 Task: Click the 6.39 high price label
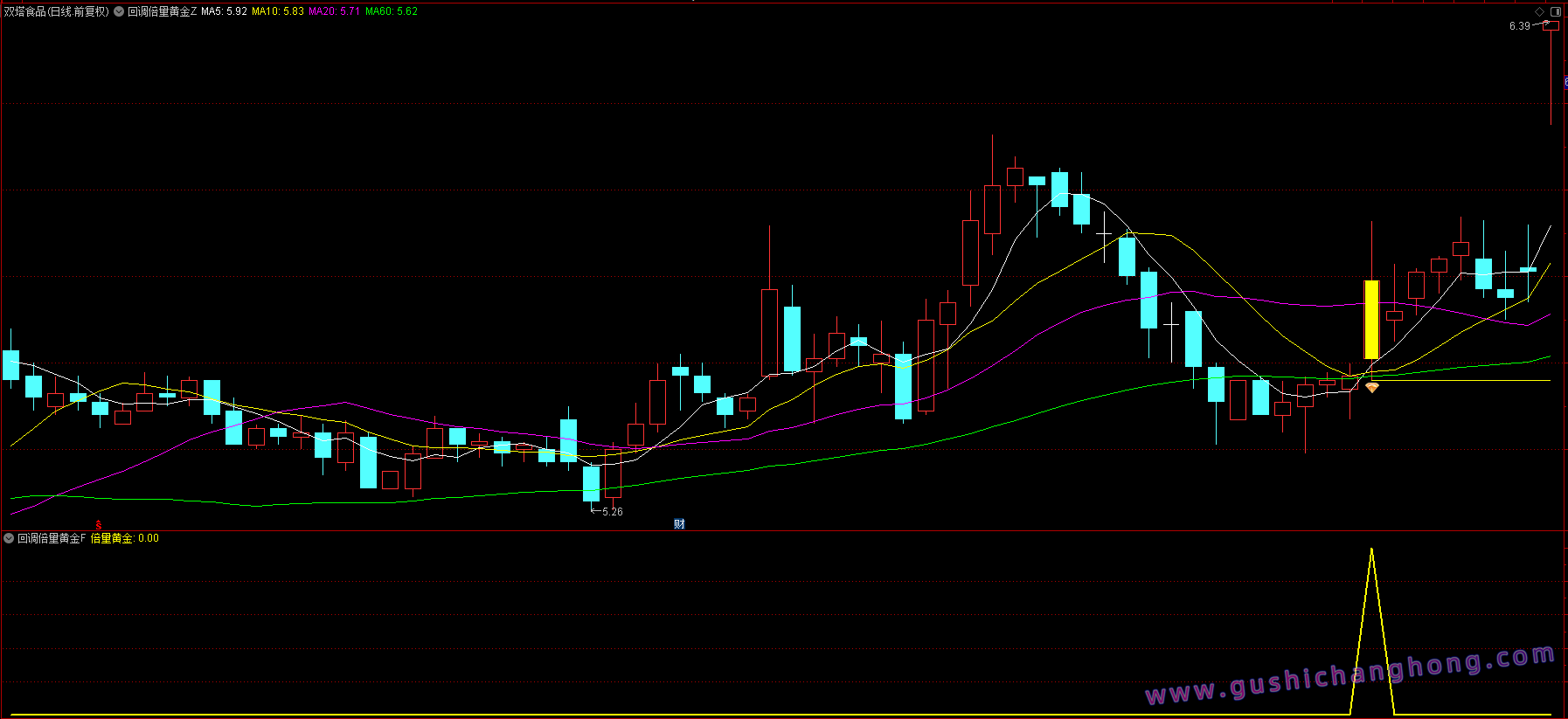pyautogui.click(x=1519, y=26)
